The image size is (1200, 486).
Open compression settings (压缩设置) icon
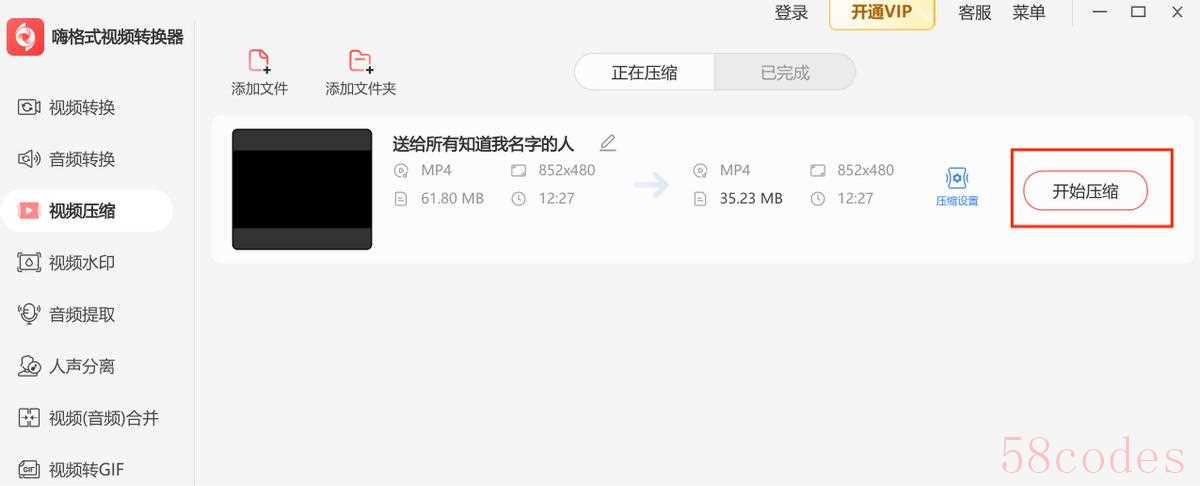957,179
